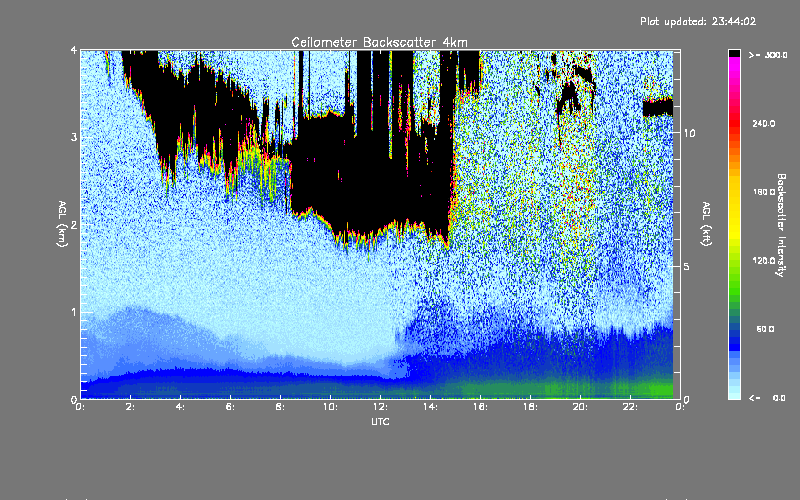Click the "5" tick on the AGL (kft) axis
Image resolution: width=800 pixels, height=500 pixels.
pyautogui.click(x=687, y=267)
